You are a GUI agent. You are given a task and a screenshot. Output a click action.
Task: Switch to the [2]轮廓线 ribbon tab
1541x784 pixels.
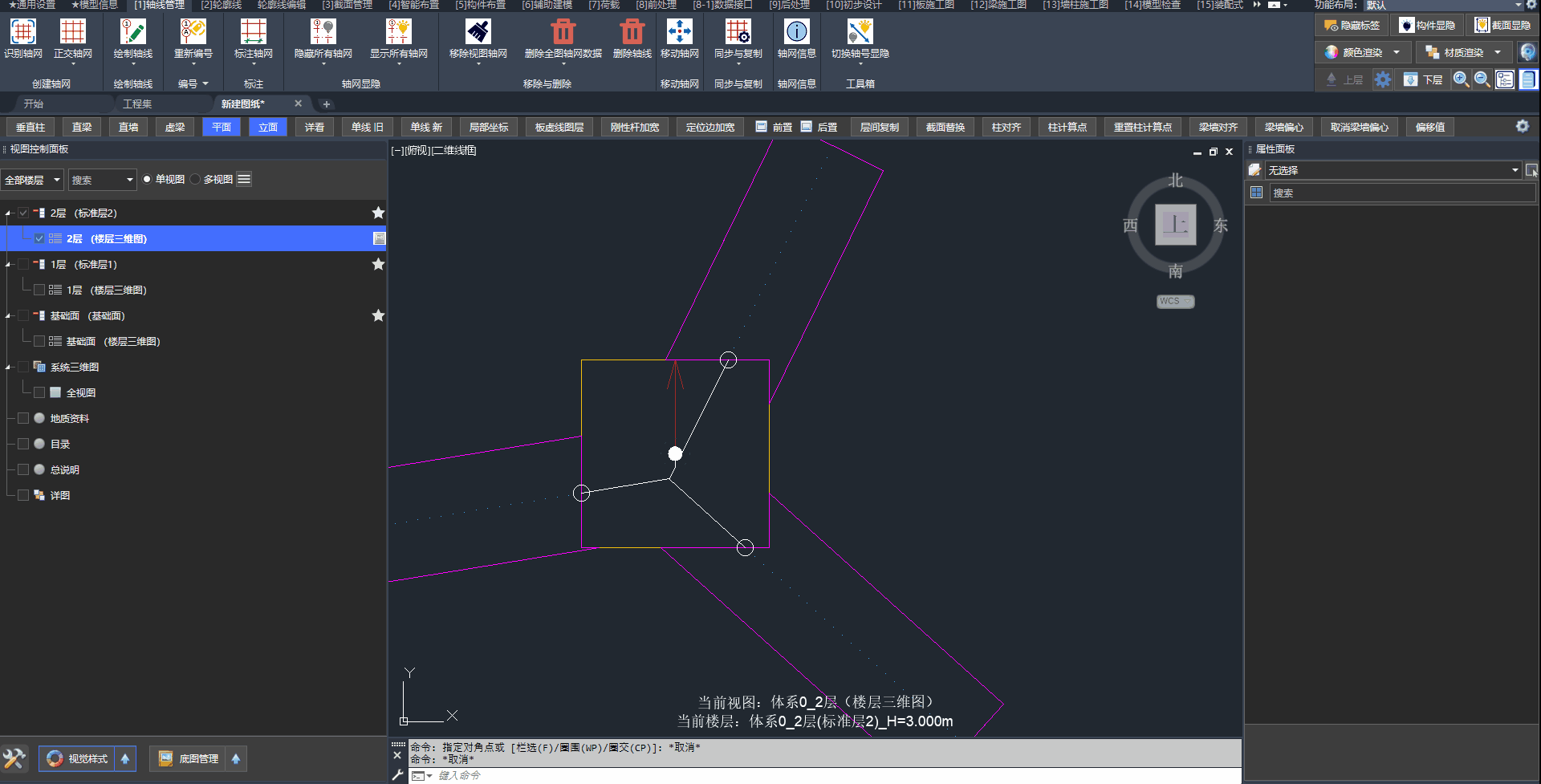pyautogui.click(x=221, y=5)
